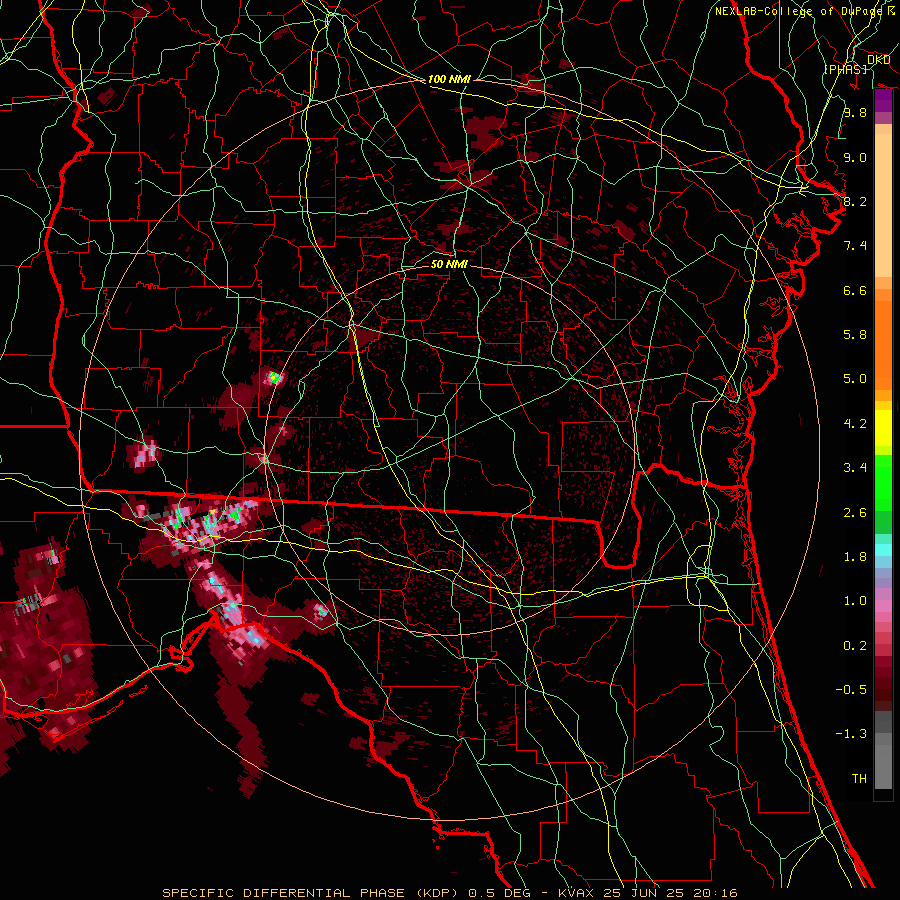This screenshot has height=900, width=900.
Task: Click the 4.2 scale value
Action: point(855,424)
